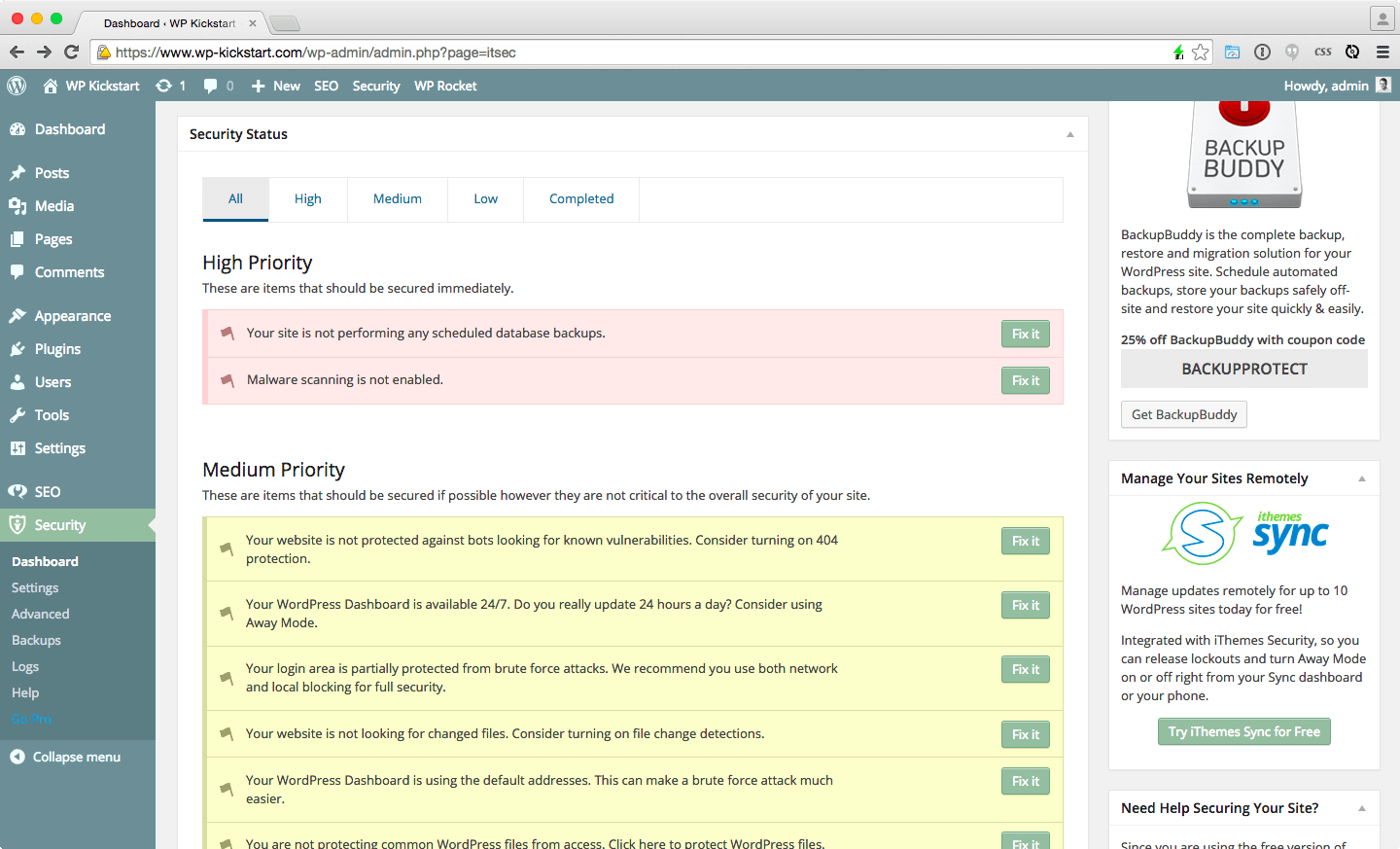
Task: Fix it for scheduled database backups
Action: (1026, 334)
